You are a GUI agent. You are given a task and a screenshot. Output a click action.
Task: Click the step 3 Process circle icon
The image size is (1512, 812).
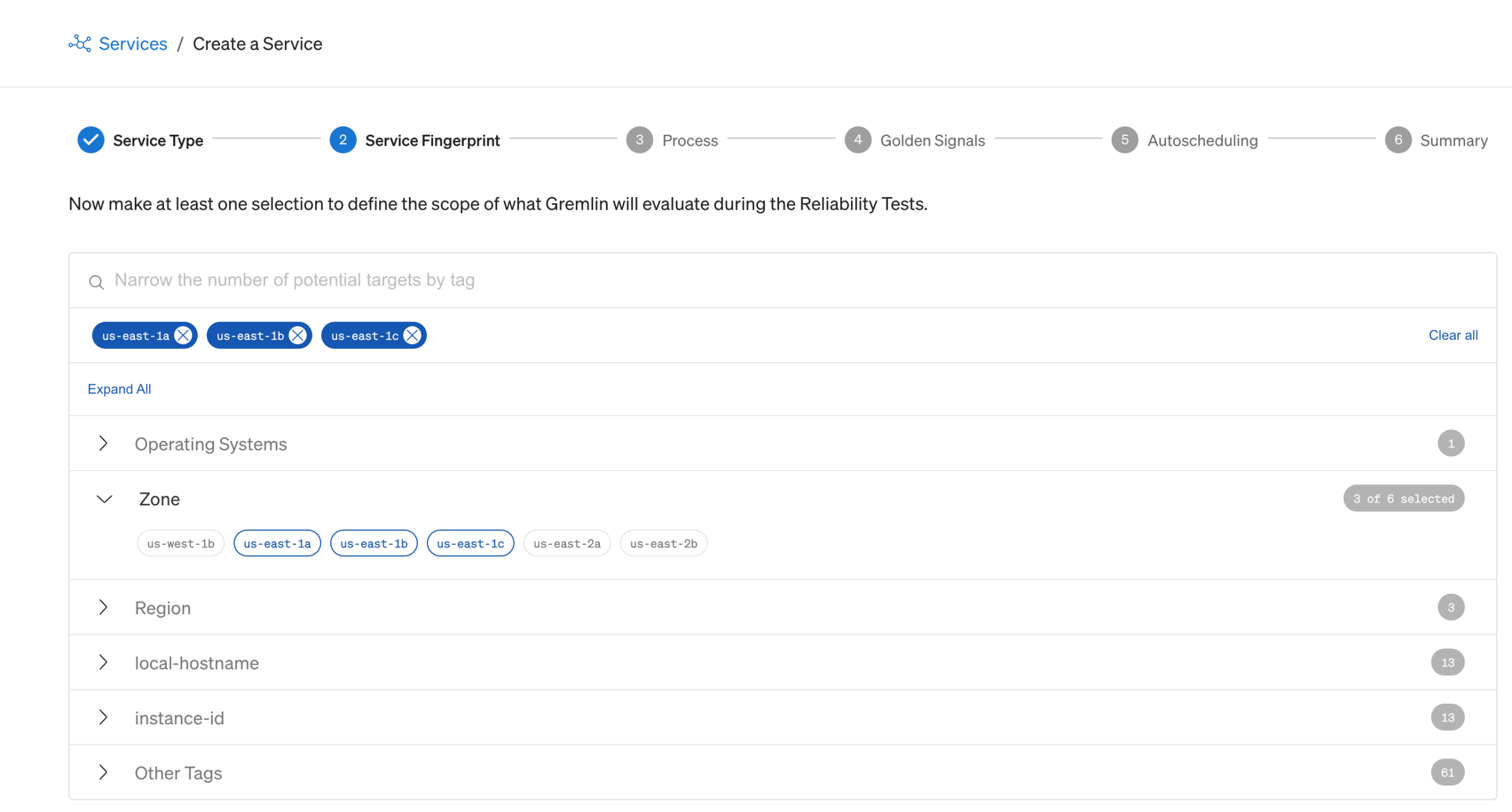[639, 140]
